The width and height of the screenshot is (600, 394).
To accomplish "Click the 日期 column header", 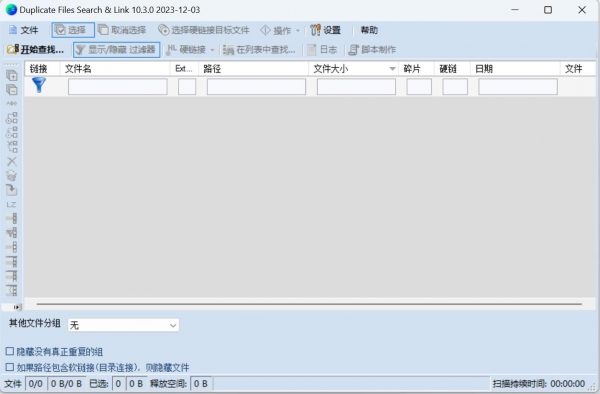I will coord(515,69).
